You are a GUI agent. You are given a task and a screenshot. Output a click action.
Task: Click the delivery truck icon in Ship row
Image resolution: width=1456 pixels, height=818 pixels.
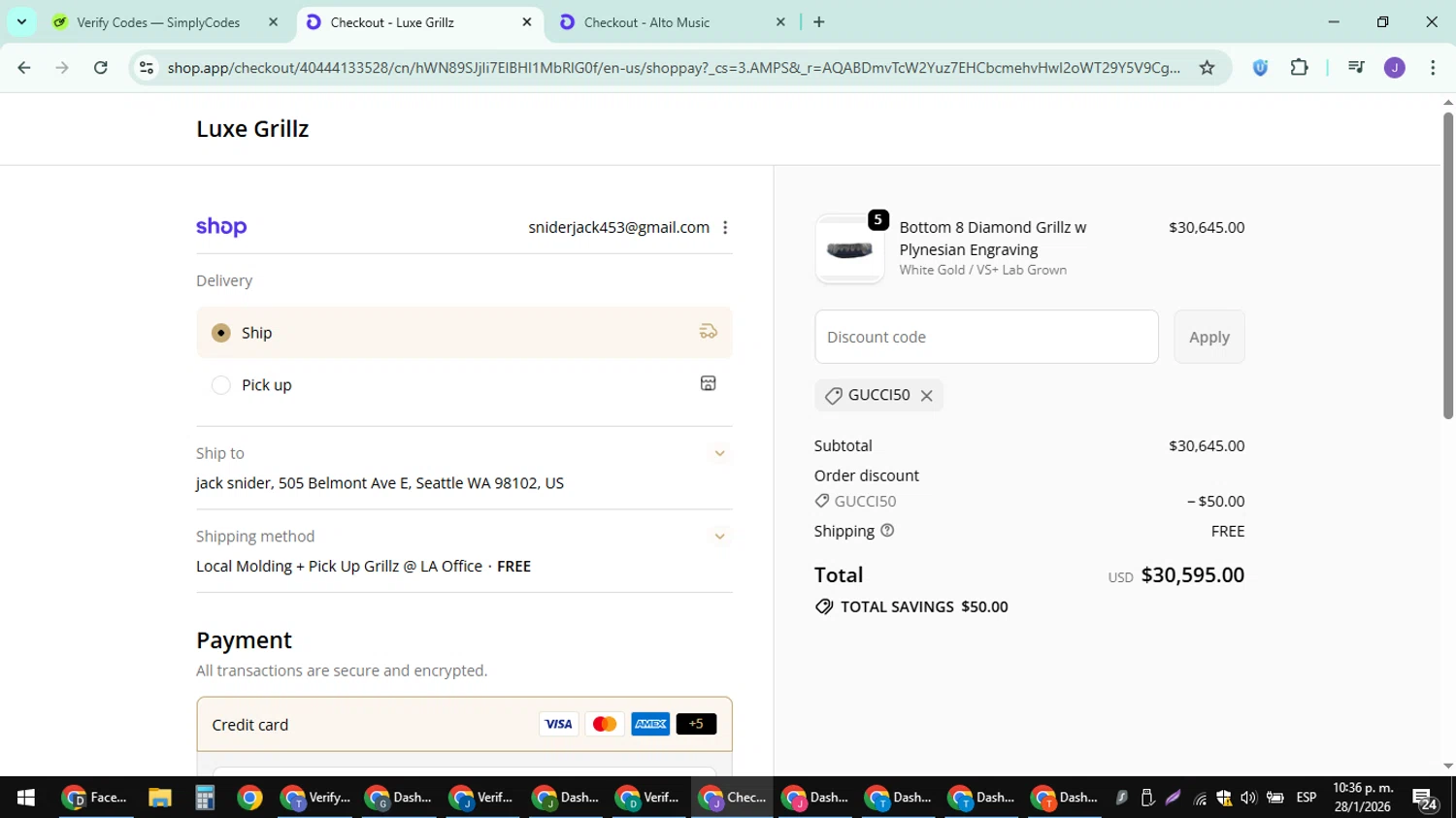(x=709, y=332)
